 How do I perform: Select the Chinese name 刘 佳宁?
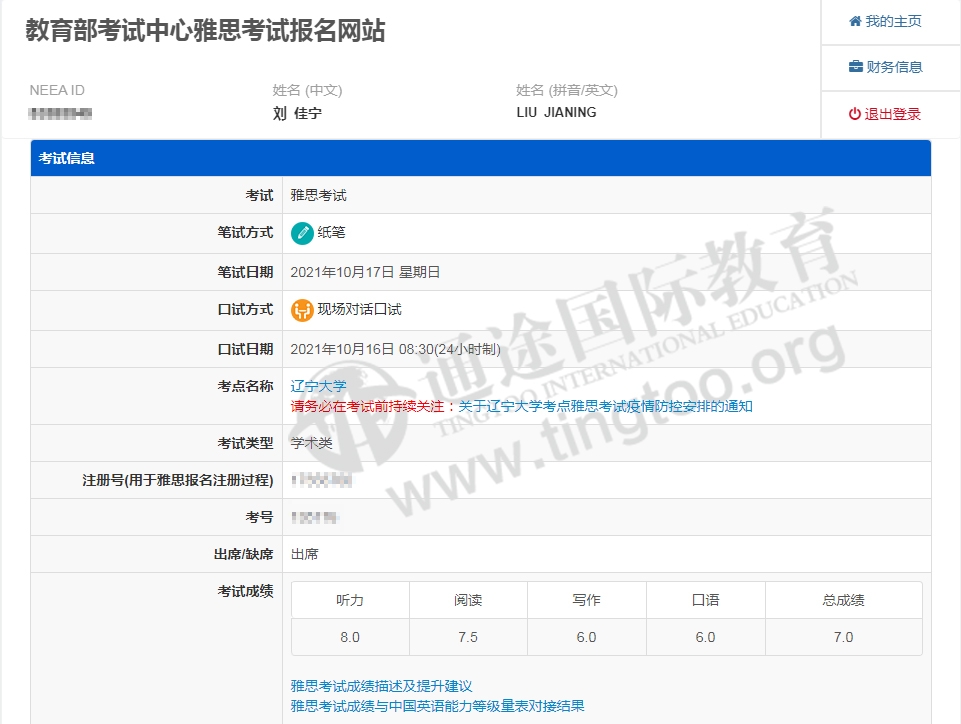coord(297,113)
